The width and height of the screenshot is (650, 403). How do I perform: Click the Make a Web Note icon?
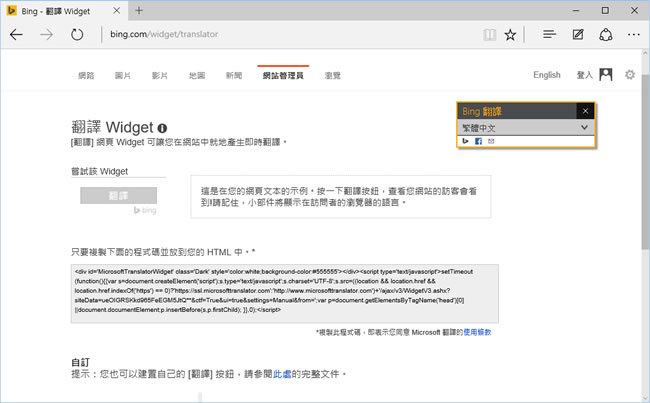click(x=577, y=34)
